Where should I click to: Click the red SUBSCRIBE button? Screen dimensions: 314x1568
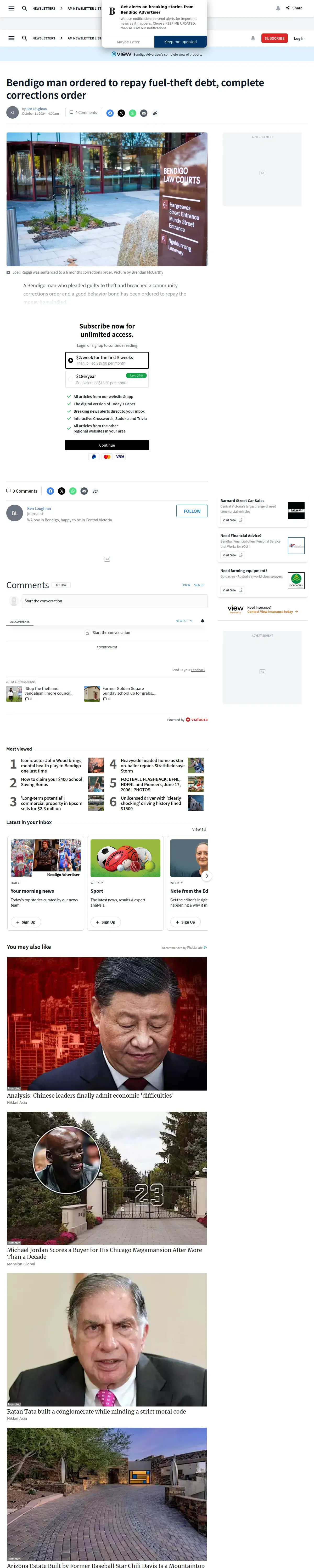274,38
